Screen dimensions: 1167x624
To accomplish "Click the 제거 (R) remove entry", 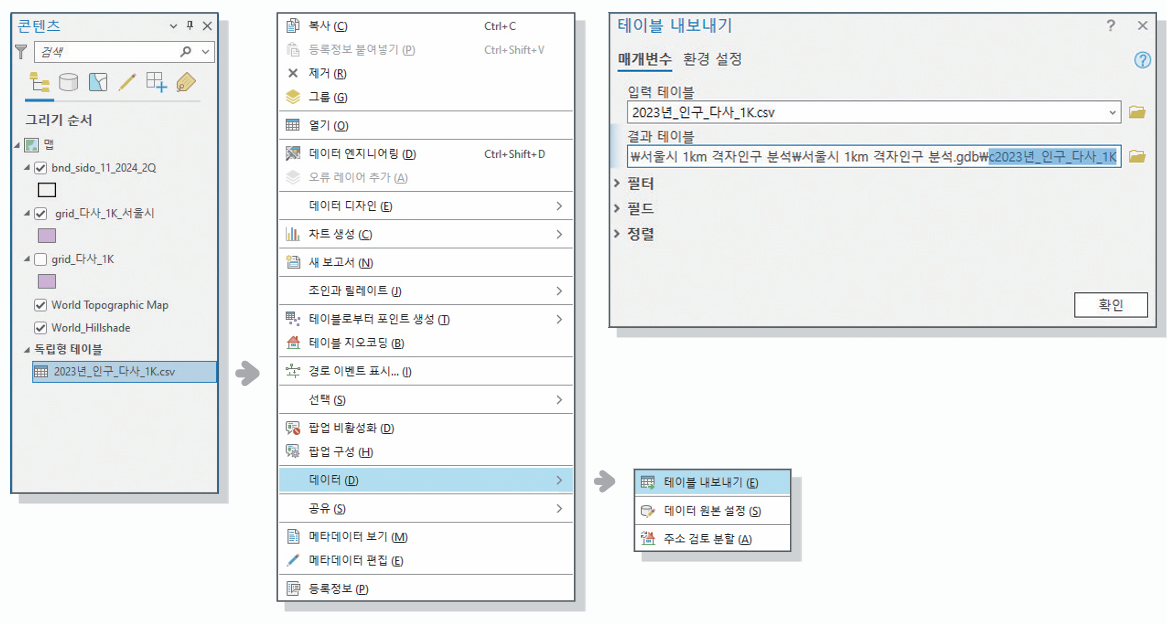I will coord(426,73).
